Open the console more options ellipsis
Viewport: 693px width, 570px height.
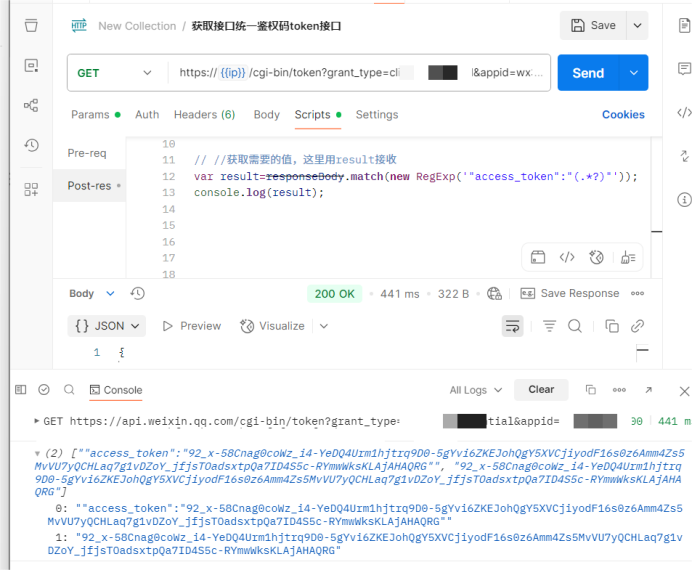(x=619, y=390)
